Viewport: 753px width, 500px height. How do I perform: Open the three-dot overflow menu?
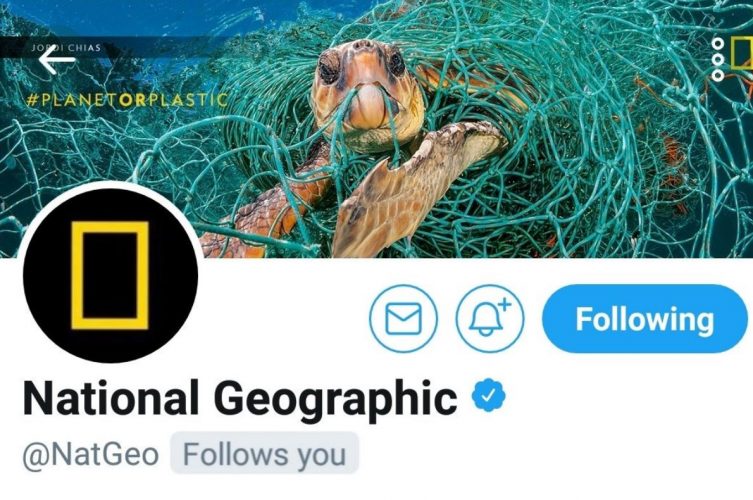pos(718,60)
